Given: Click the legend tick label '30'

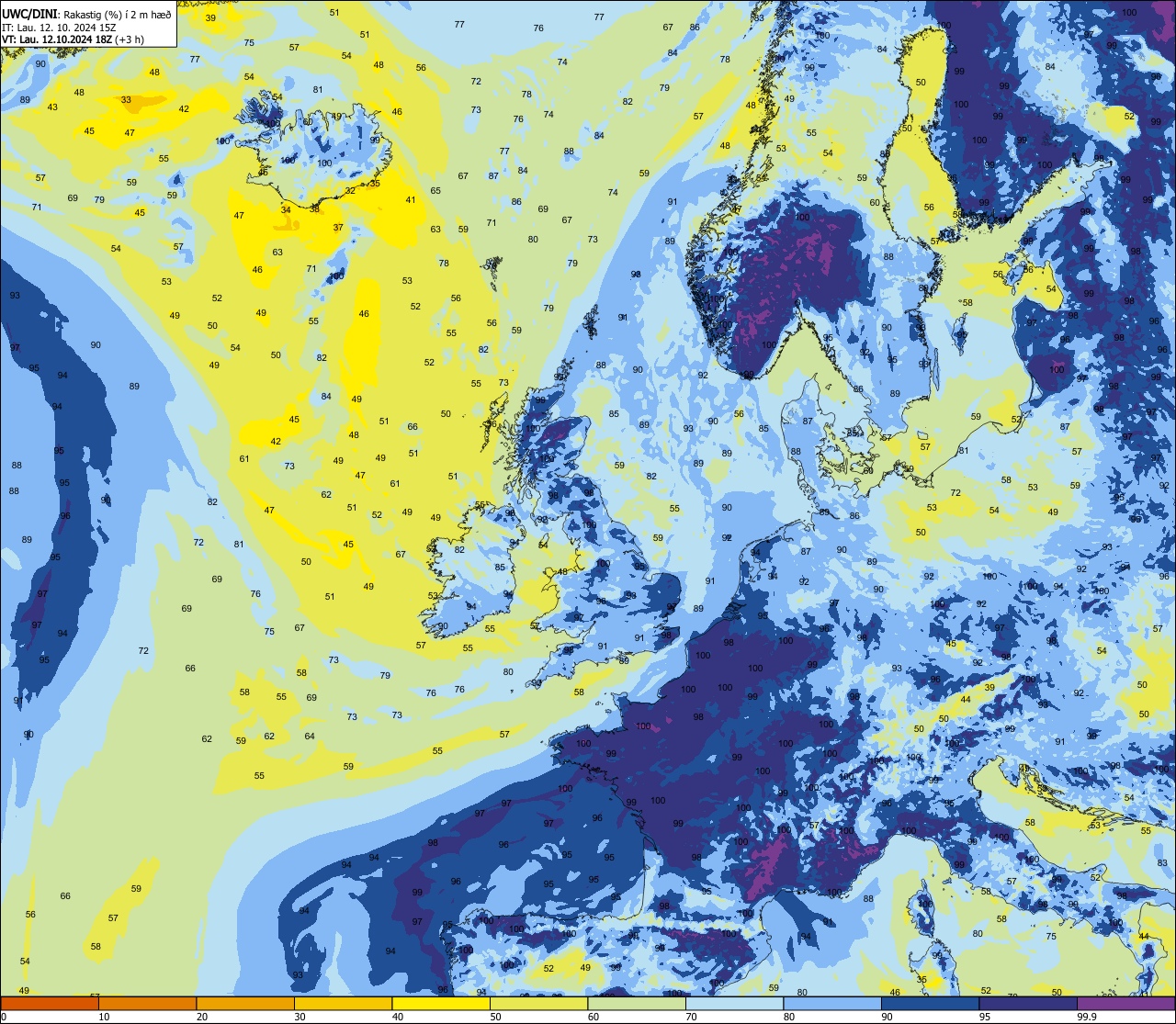Looking at the screenshot, I should pos(300,1017).
